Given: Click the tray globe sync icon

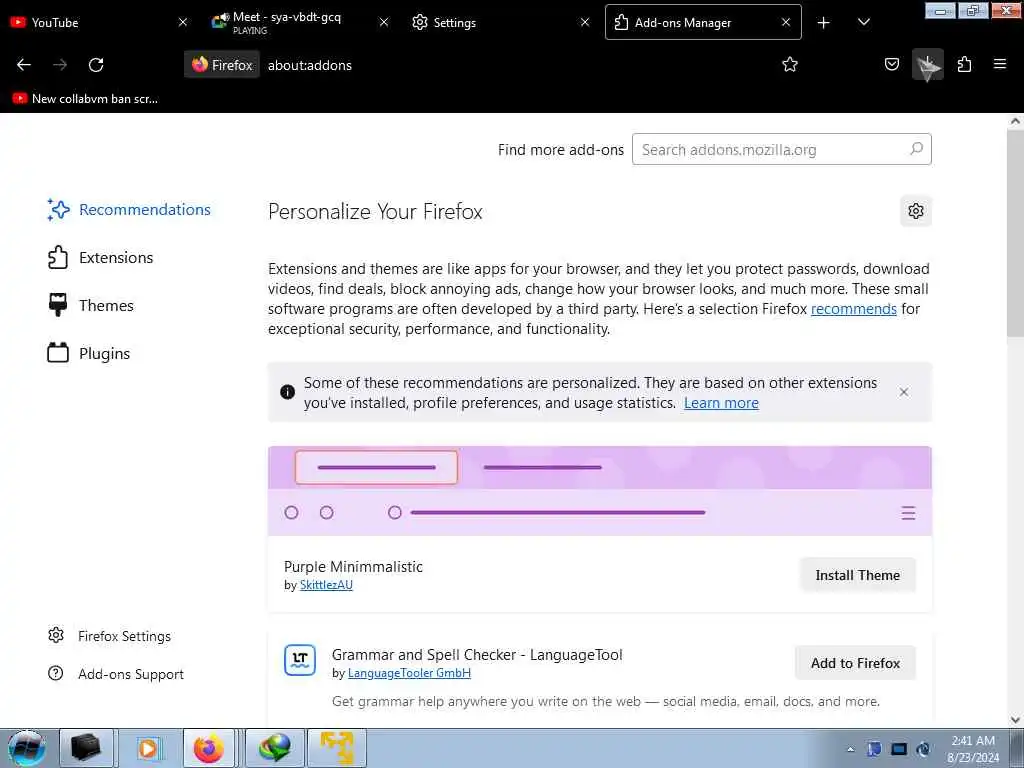Looking at the screenshot, I should [923, 749].
